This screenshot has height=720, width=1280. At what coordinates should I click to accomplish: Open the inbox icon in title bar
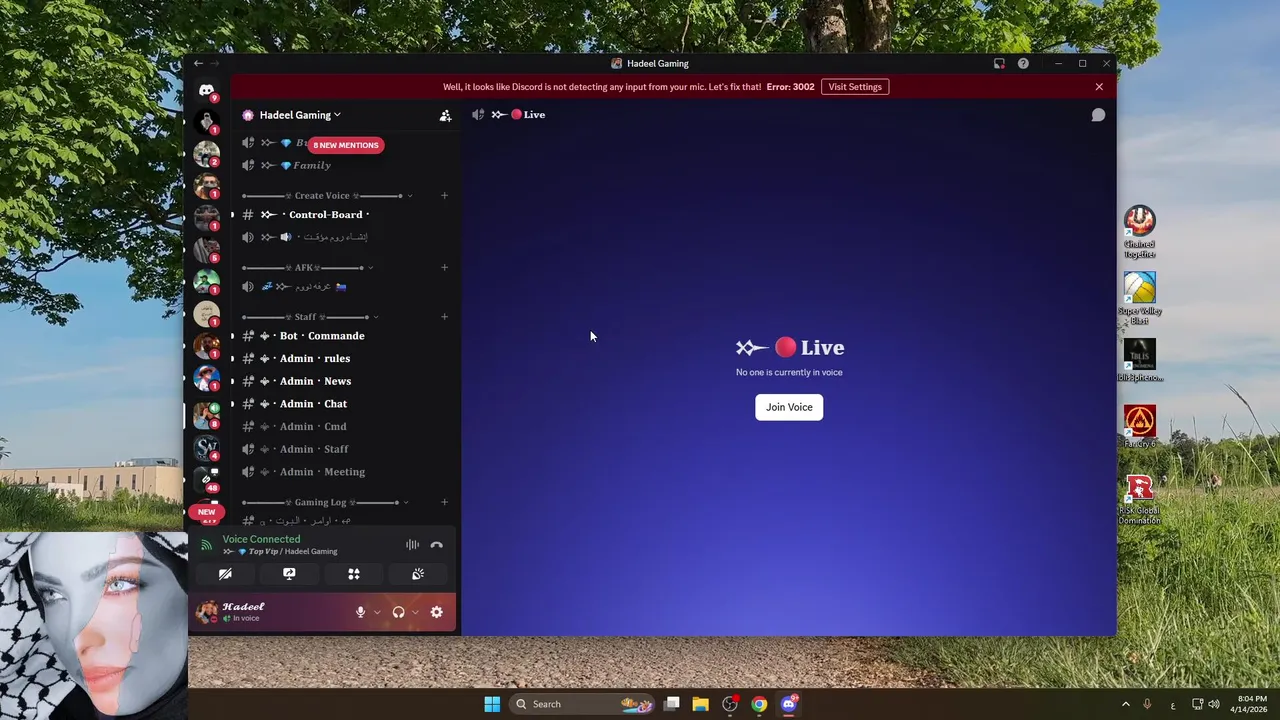pos(999,63)
